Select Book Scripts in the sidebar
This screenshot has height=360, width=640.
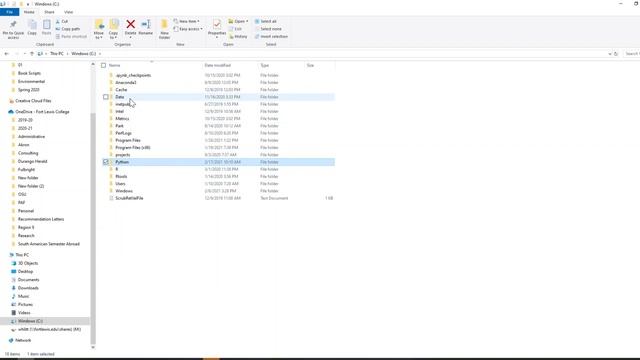[x=29, y=73]
